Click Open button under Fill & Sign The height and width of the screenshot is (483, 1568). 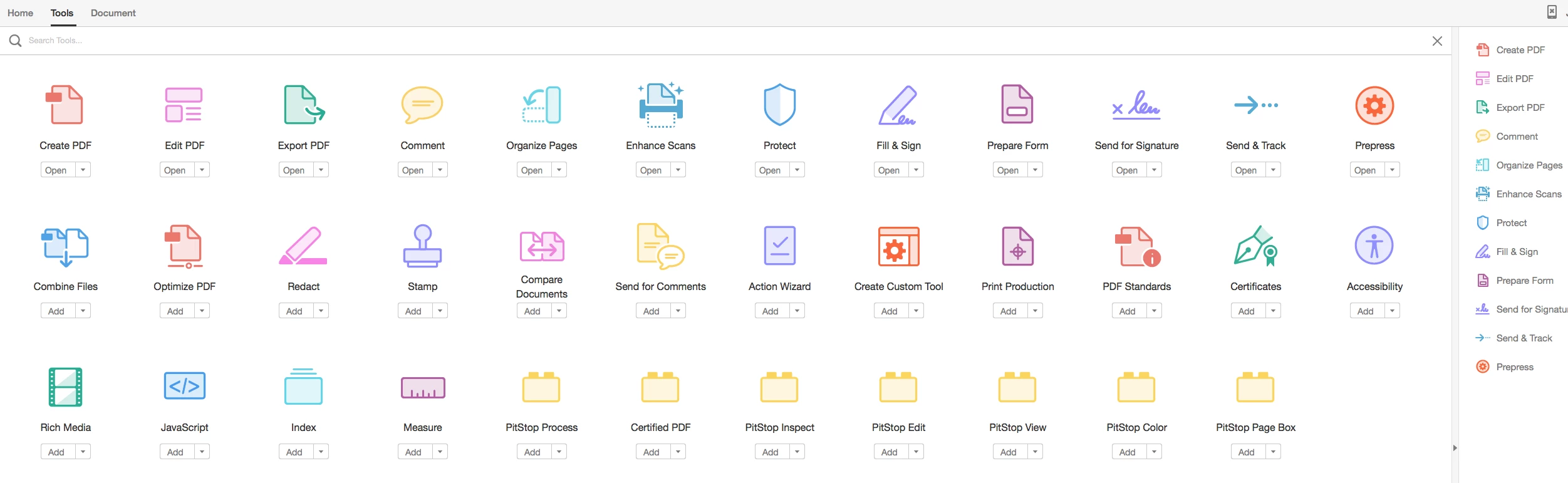click(891, 170)
